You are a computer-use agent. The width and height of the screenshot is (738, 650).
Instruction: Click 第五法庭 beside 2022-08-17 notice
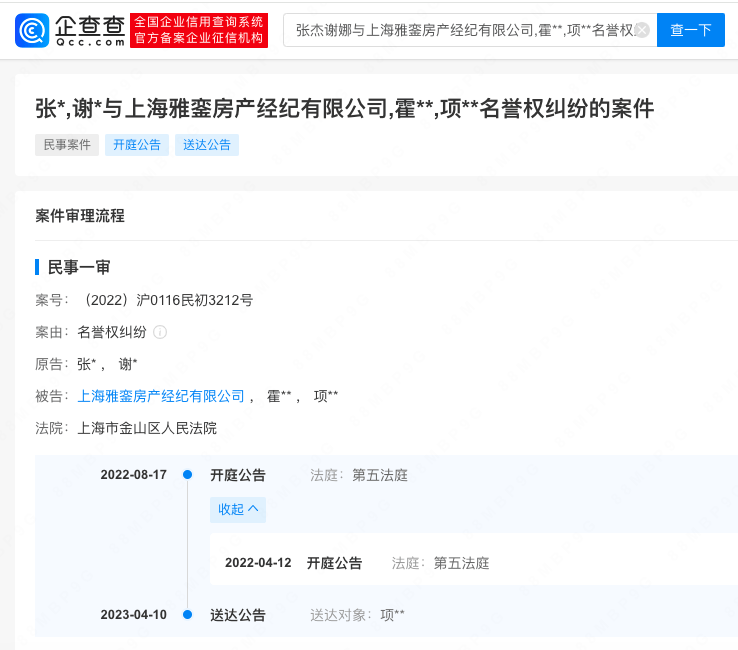pyautogui.click(x=380, y=475)
